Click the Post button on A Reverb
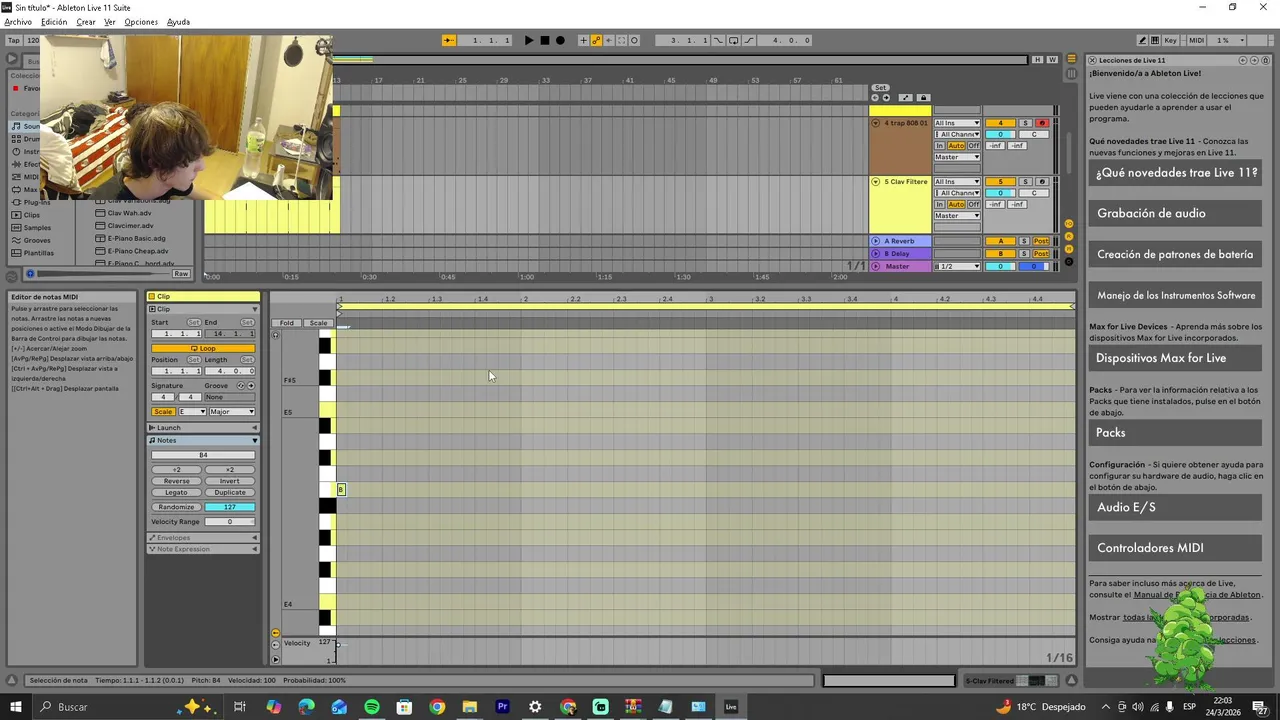Image resolution: width=1280 pixels, height=720 pixels. (x=1041, y=241)
